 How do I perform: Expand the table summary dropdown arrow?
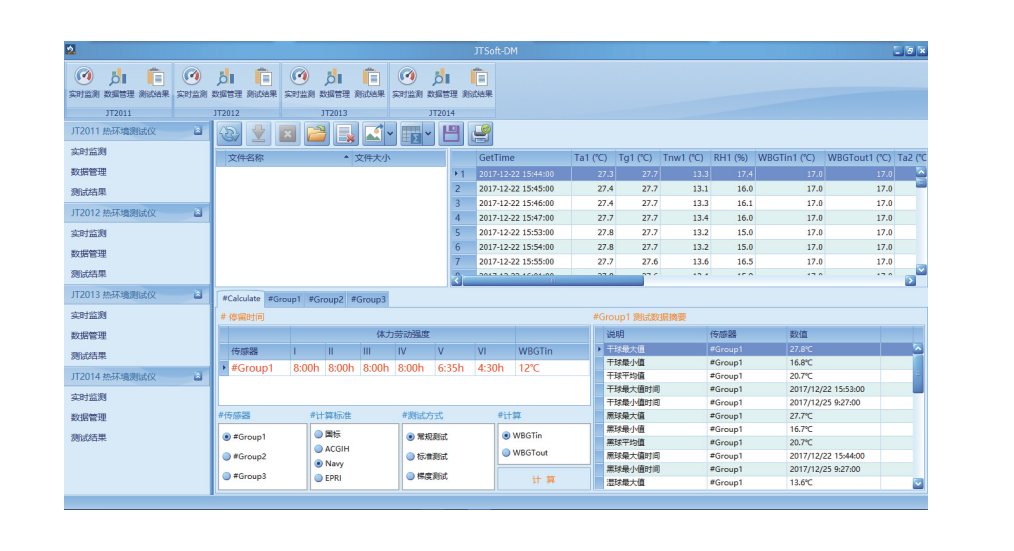429,134
